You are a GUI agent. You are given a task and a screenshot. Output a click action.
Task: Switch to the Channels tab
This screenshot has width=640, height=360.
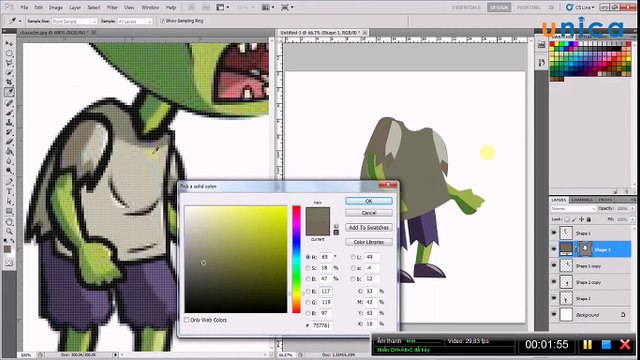(x=582, y=200)
